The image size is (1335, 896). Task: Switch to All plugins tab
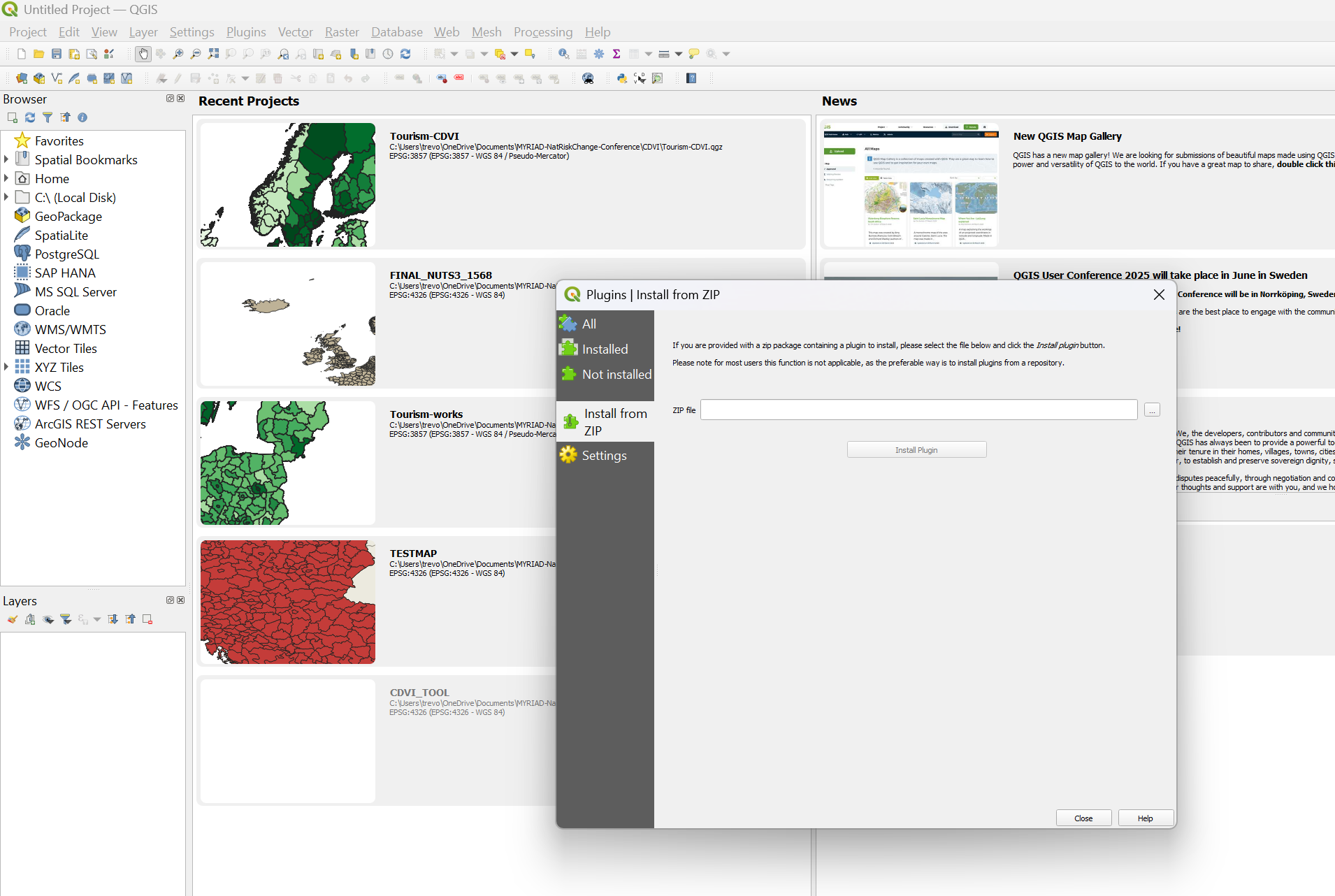point(605,324)
